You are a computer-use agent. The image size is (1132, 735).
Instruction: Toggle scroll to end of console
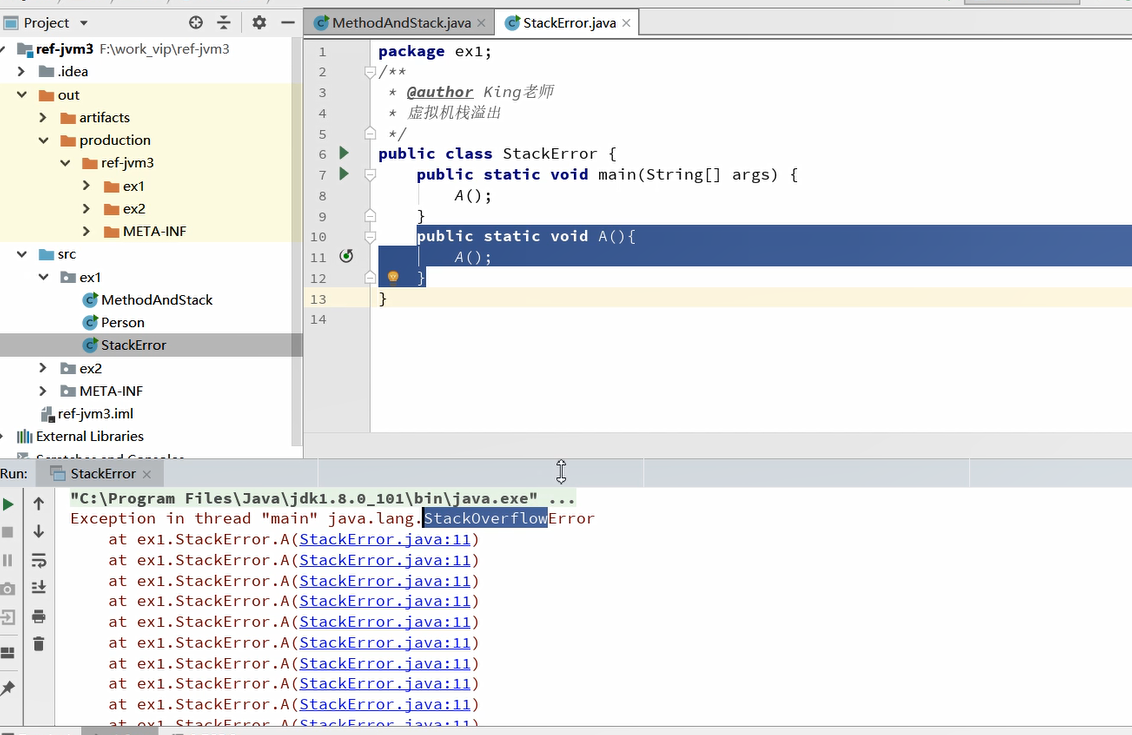(x=39, y=588)
